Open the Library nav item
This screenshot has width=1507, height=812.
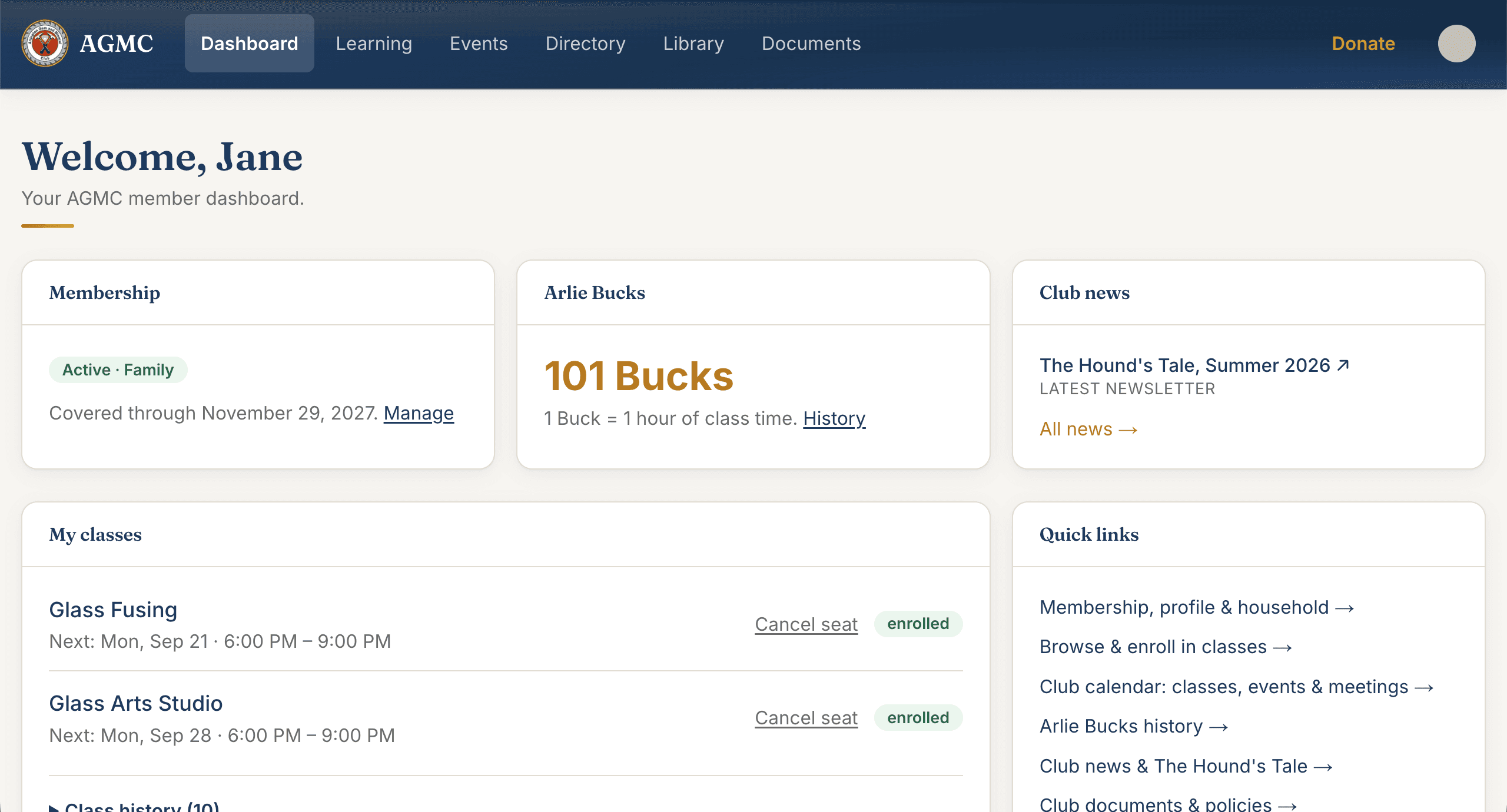click(693, 44)
